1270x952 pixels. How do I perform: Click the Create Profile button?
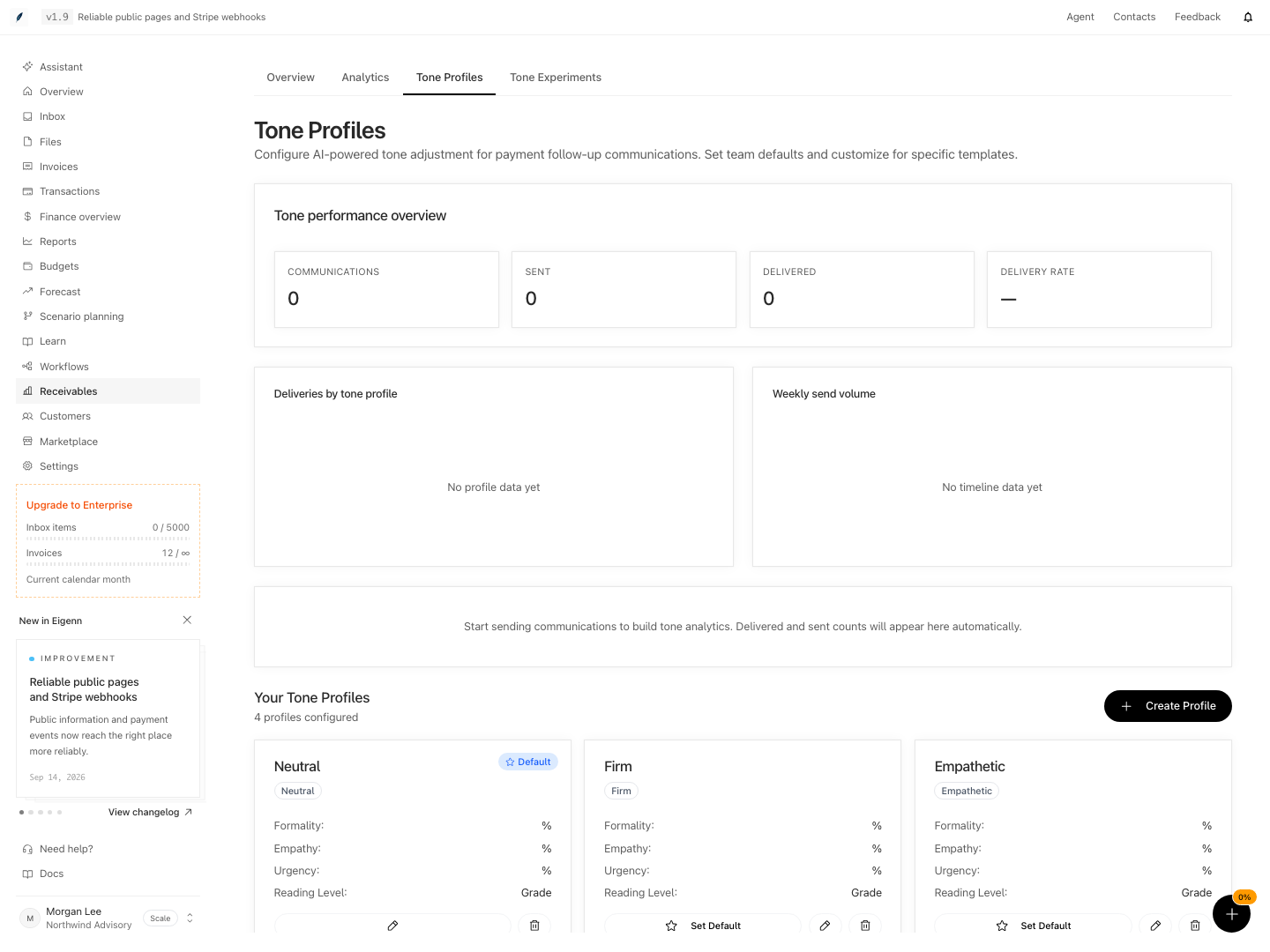(x=1168, y=706)
